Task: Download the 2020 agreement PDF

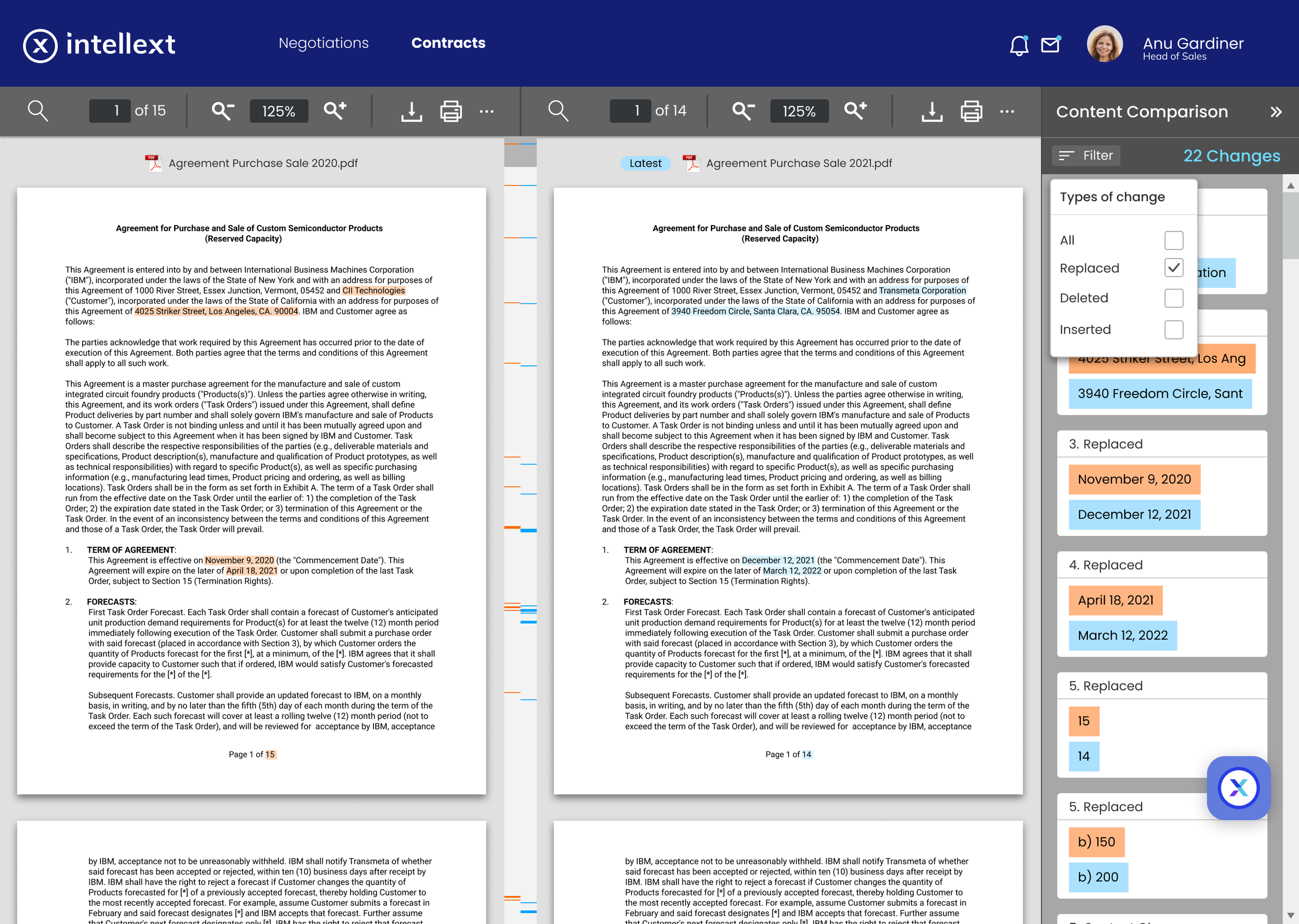Action: coord(411,111)
